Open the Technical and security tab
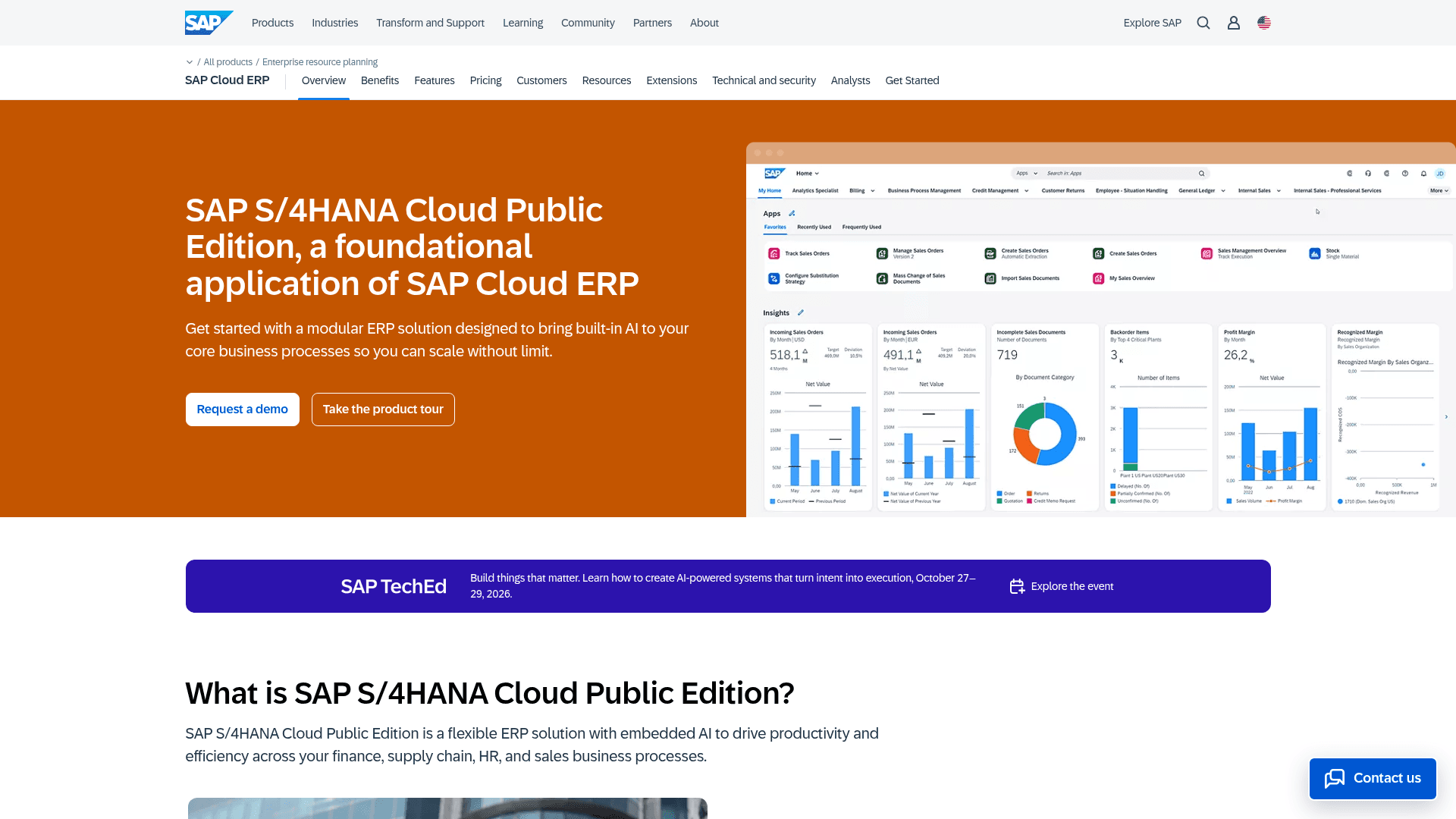Viewport: 1456px width, 819px height. [x=764, y=80]
